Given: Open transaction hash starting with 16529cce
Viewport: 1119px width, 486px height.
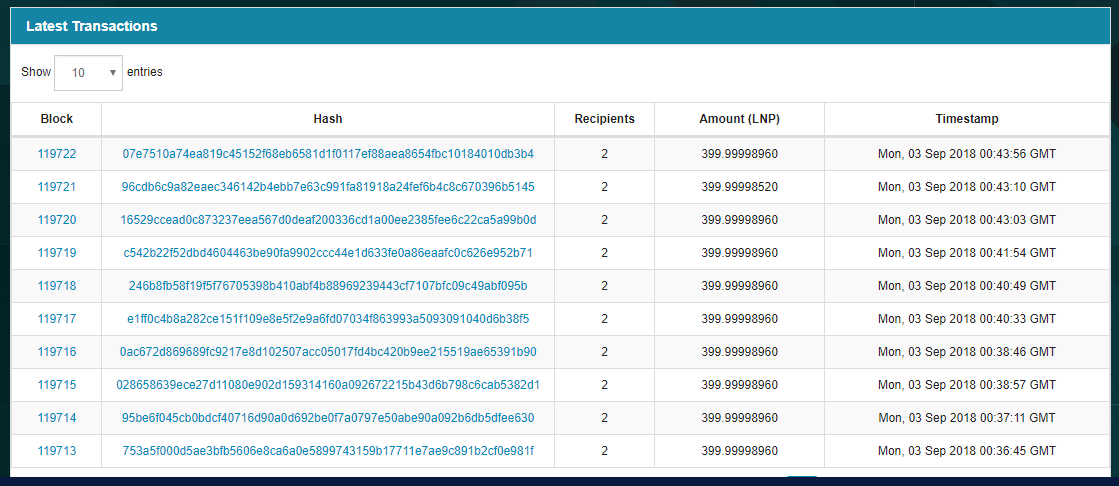Looking at the screenshot, I should (x=328, y=220).
